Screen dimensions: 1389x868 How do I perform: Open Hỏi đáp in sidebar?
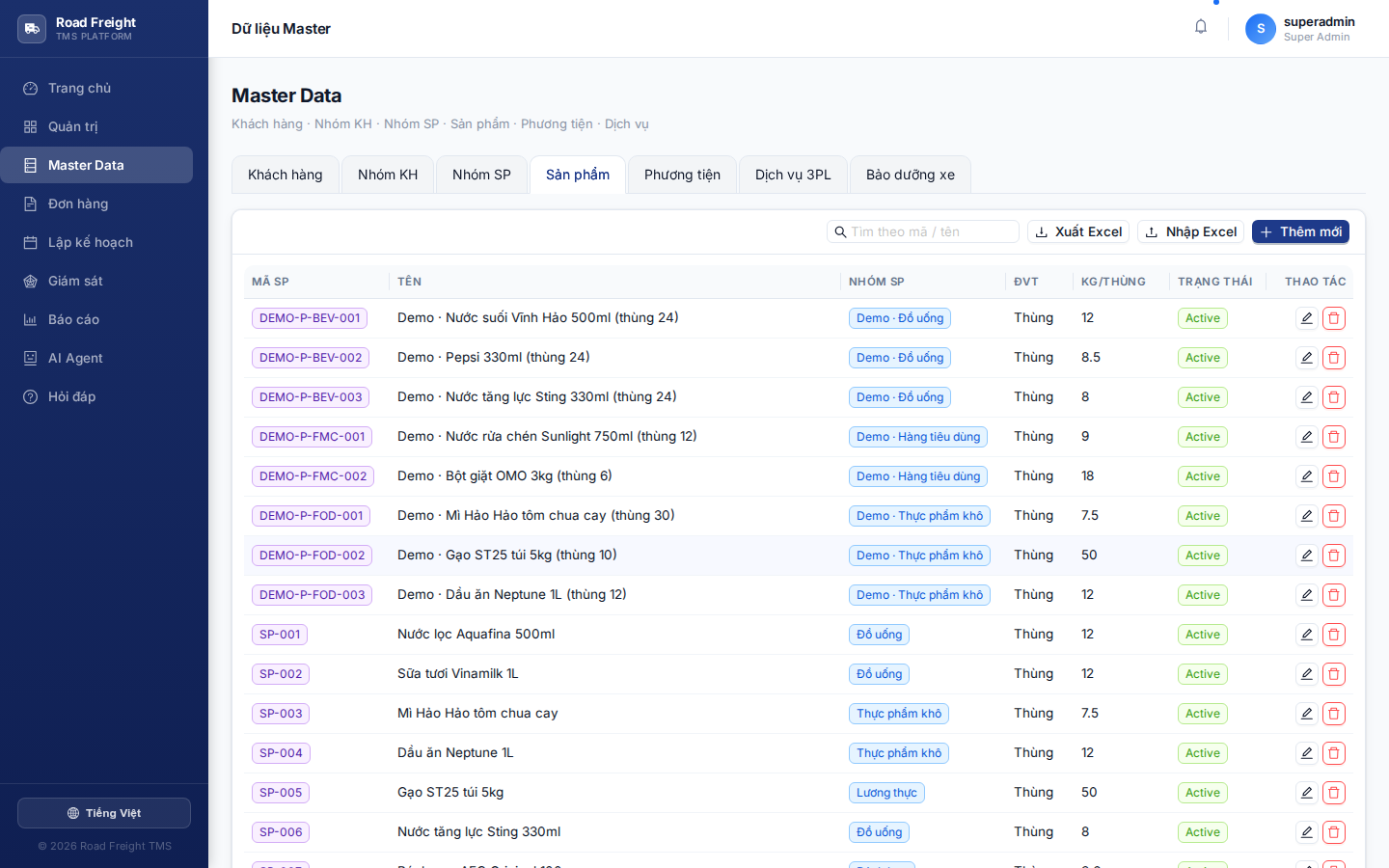[96, 396]
